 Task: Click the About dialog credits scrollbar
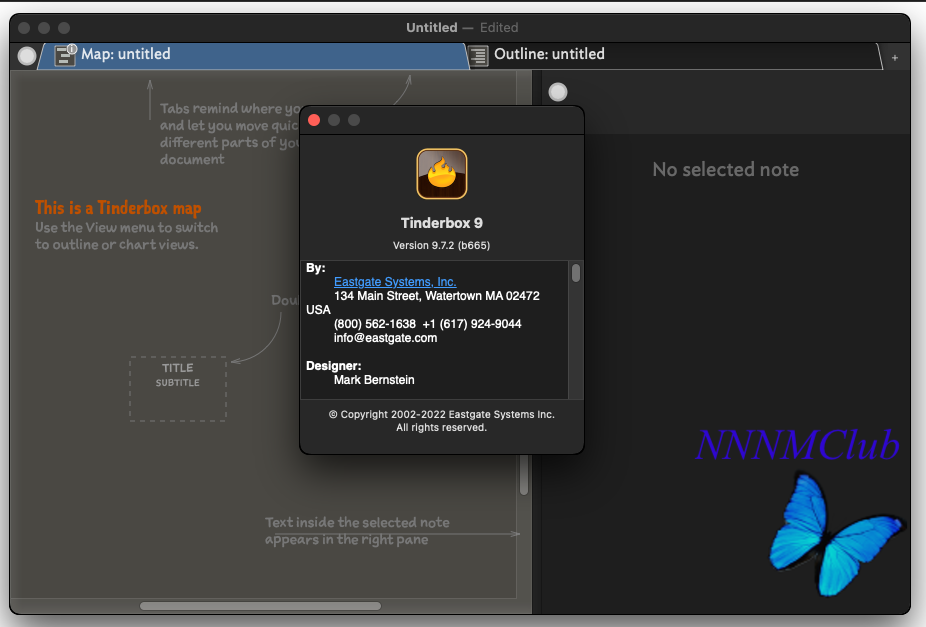coord(576,273)
